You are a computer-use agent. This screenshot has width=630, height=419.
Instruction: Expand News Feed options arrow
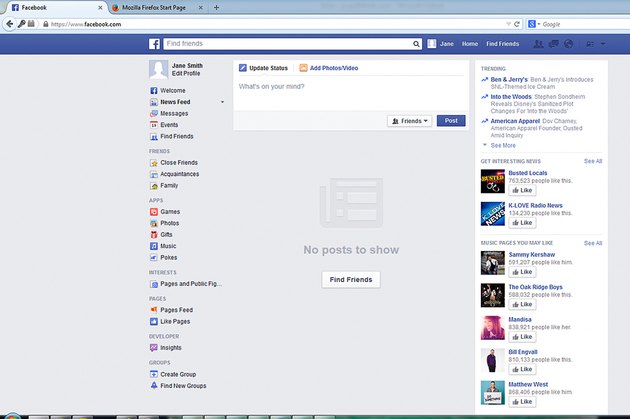[222, 102]
